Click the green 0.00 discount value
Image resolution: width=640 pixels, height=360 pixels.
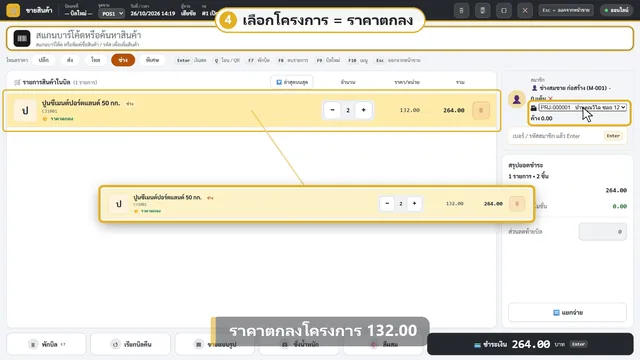click(619, 206)
